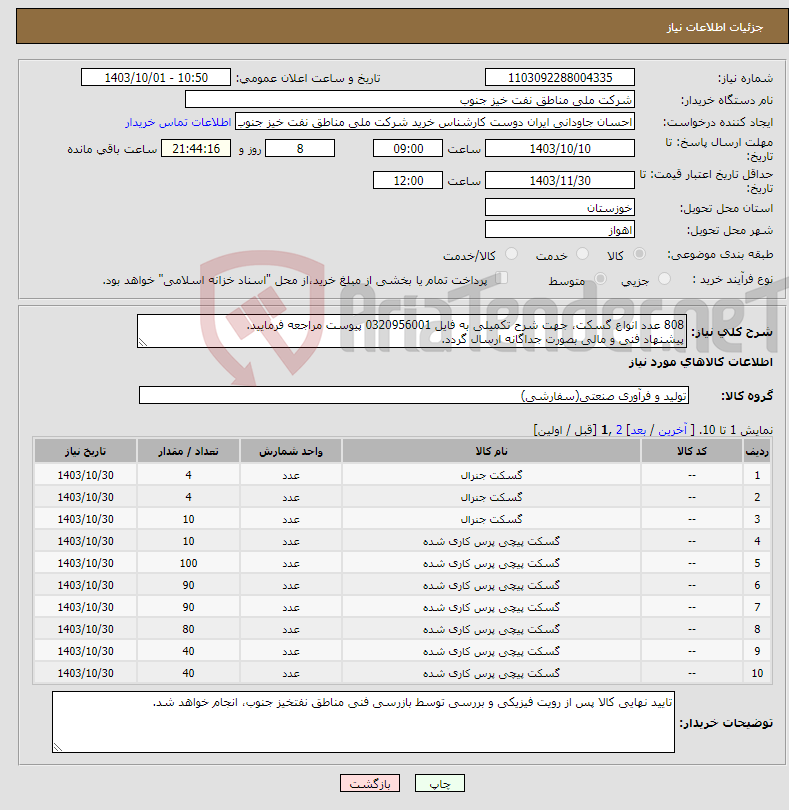This screenshot has height=810, width=789.
Task: Select گسکت جنرال in row 2
Action: pos(491,497)
